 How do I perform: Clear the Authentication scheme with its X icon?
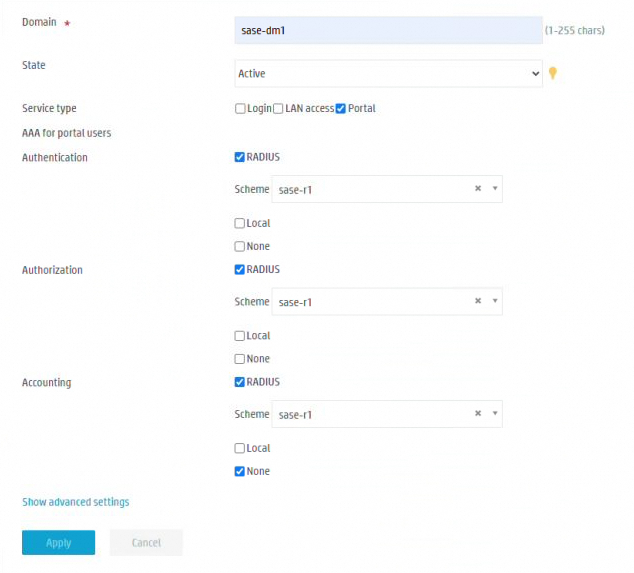[x=478, y=188]
